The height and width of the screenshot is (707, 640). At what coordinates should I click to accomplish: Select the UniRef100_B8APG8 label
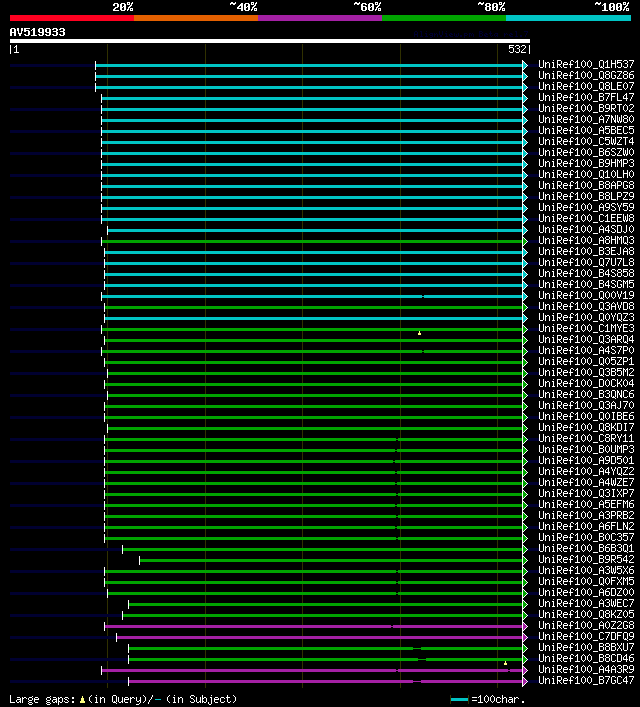(586, 185)
